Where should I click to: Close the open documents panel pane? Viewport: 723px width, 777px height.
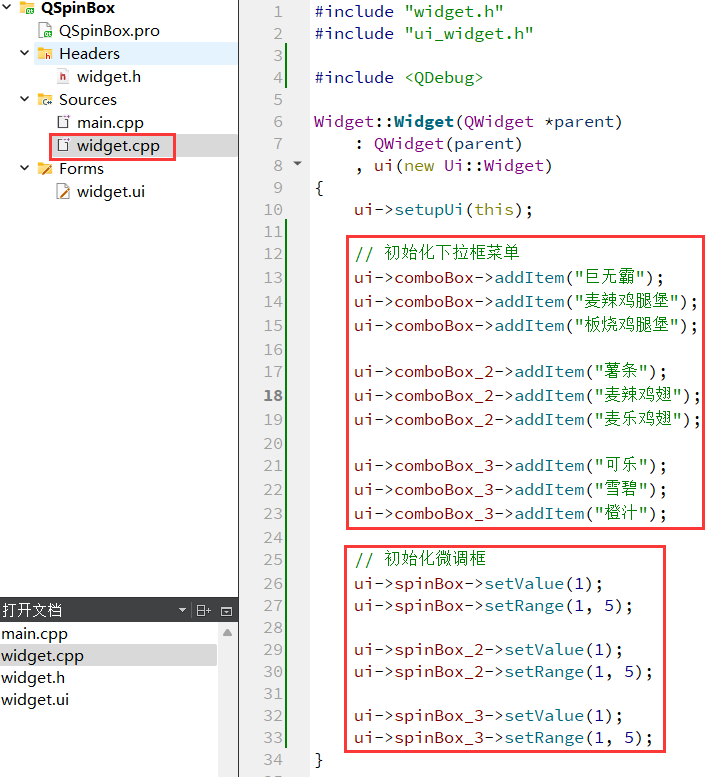[x=226, y=611]
